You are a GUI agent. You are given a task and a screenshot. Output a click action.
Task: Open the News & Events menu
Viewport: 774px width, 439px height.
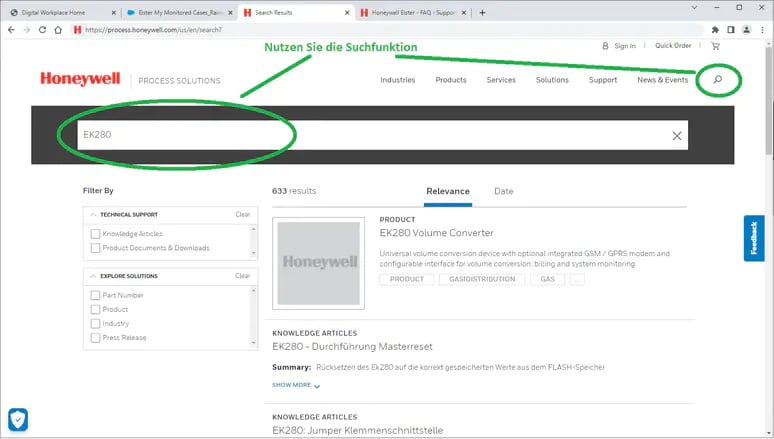pyautogui.click(x=662, y=80)
